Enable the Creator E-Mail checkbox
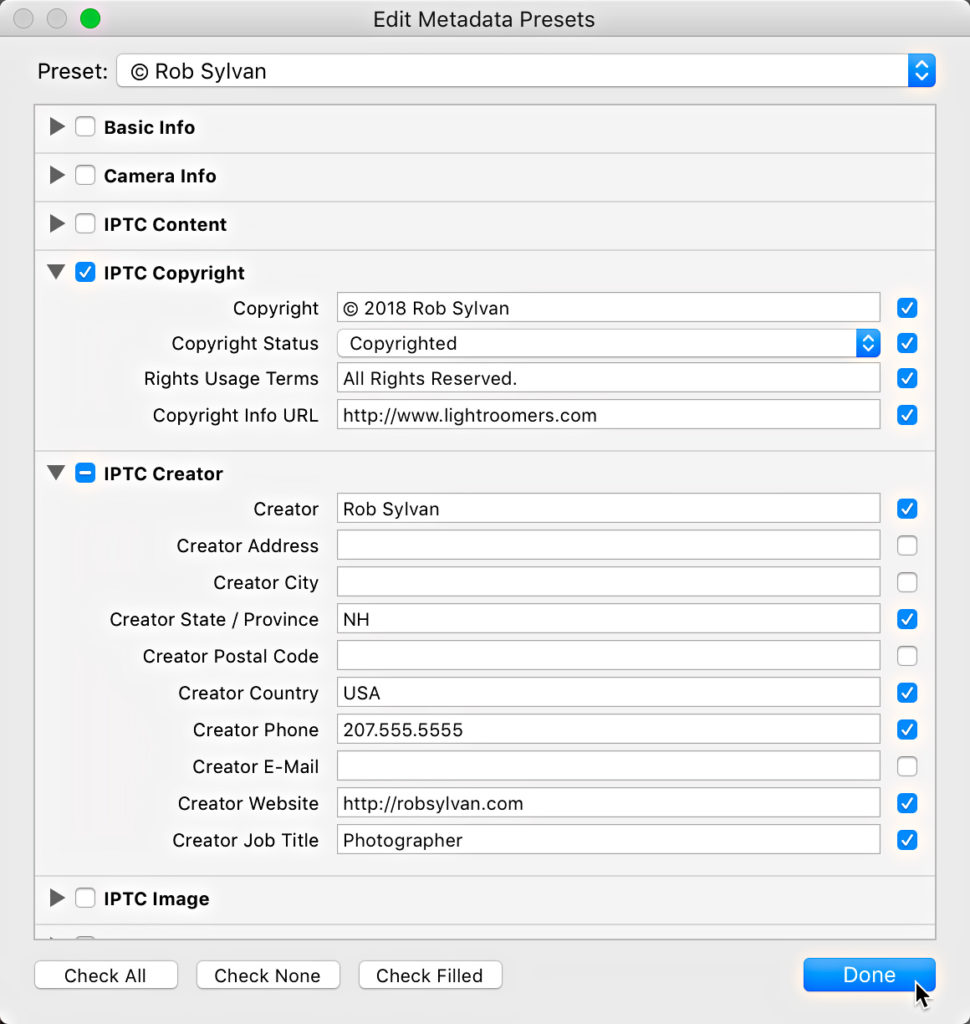The height and width of the screenshot is (1024, 970). pyautogui.click(x=907, y=766)
